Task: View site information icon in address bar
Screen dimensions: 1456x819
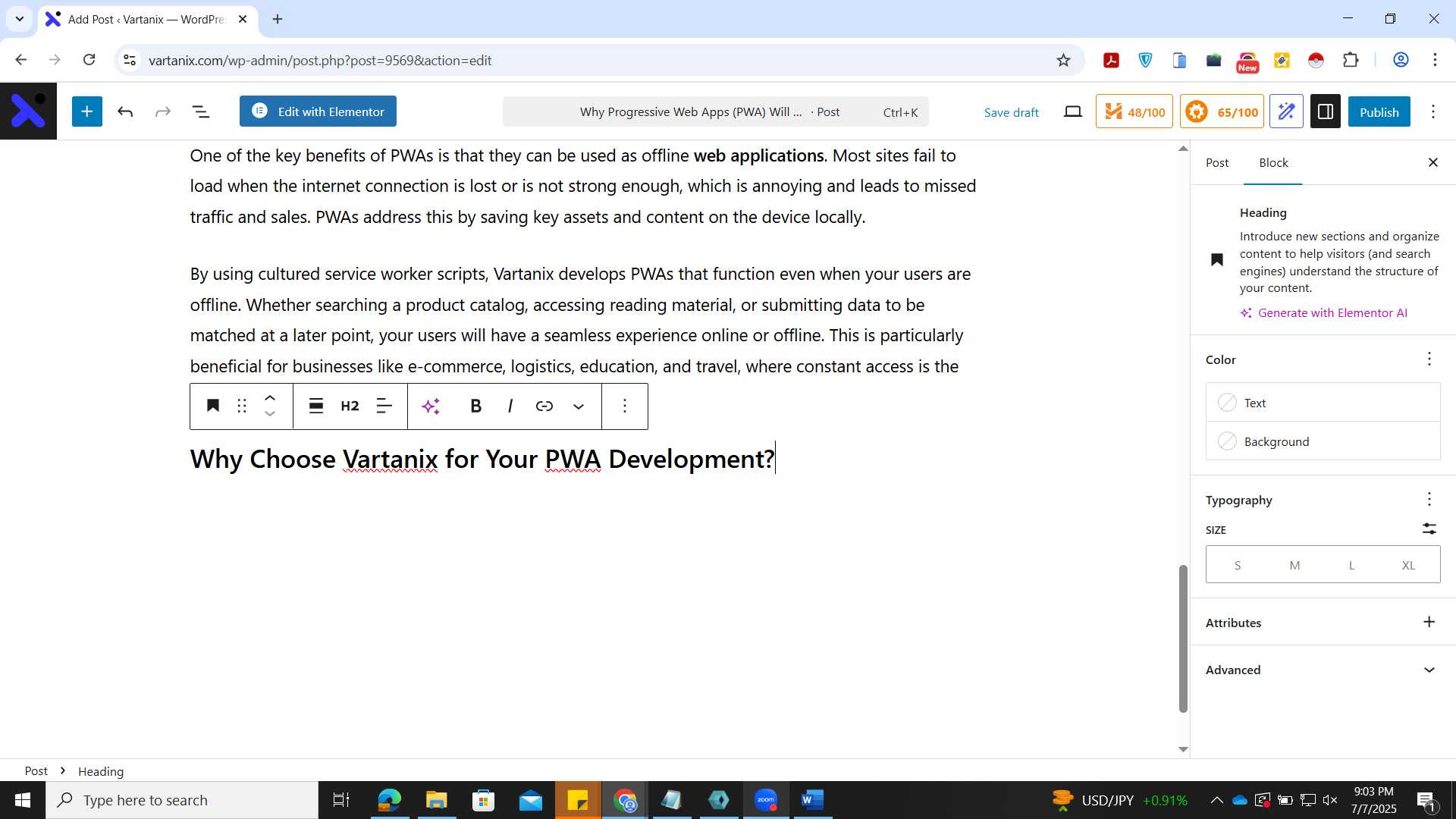Action: [x=130, y=60]
